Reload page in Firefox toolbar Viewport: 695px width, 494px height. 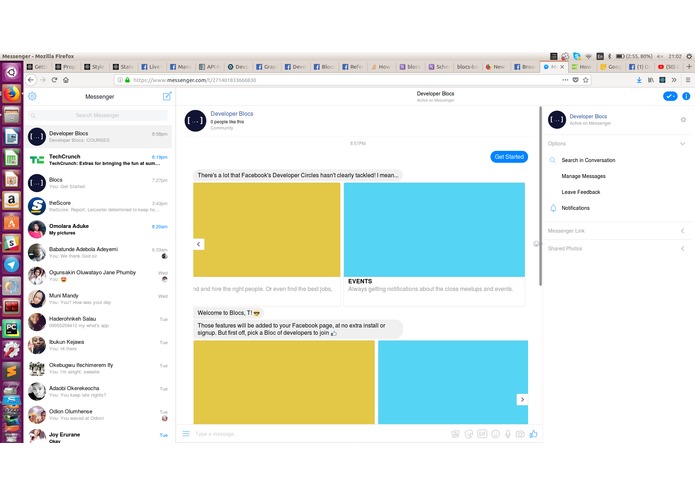(x=54, y=80)
